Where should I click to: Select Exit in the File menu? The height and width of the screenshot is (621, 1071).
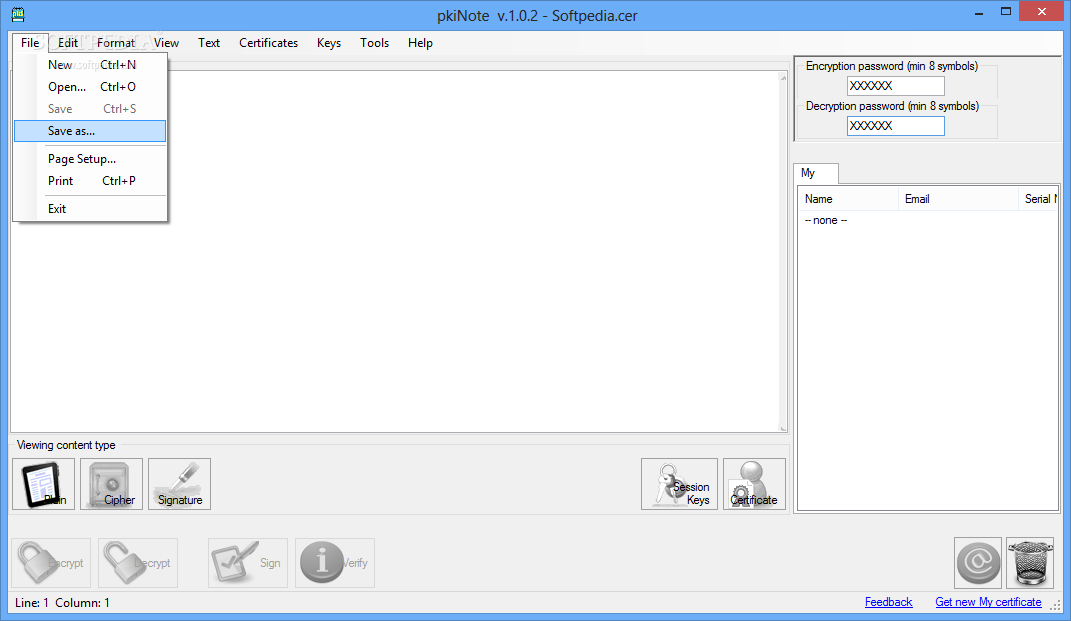90,208
